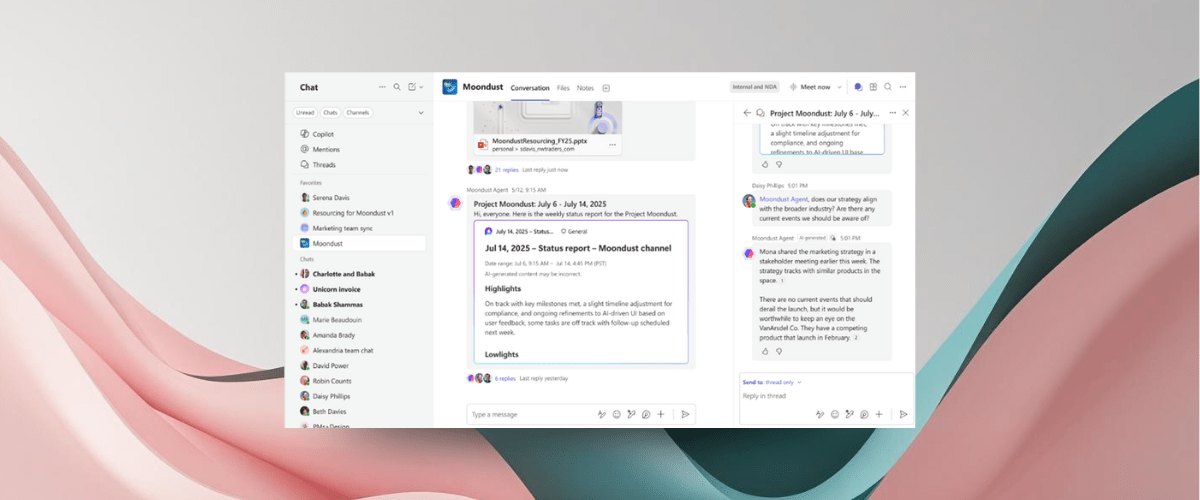Open the Daisy Phillips chat
The width and height of the screenshot is (1200, 500).
pyautogui.click(x=360, y=396)
